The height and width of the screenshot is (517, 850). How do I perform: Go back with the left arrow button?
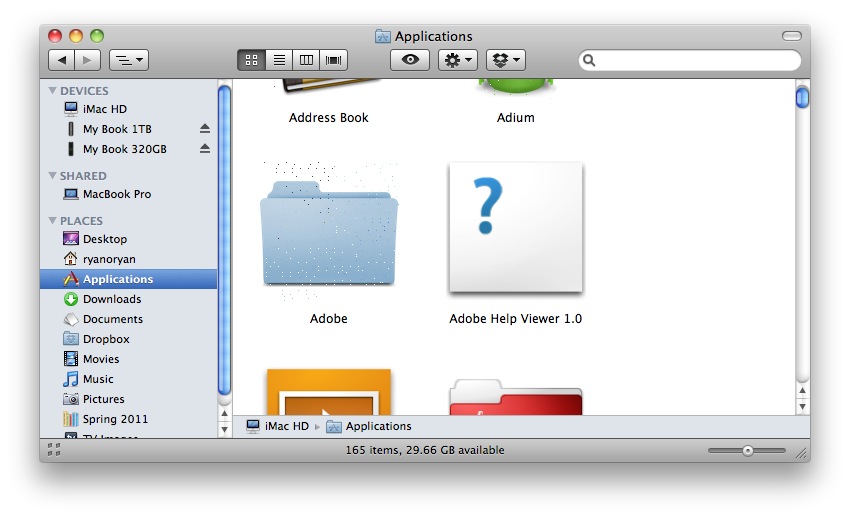(61, 60)
